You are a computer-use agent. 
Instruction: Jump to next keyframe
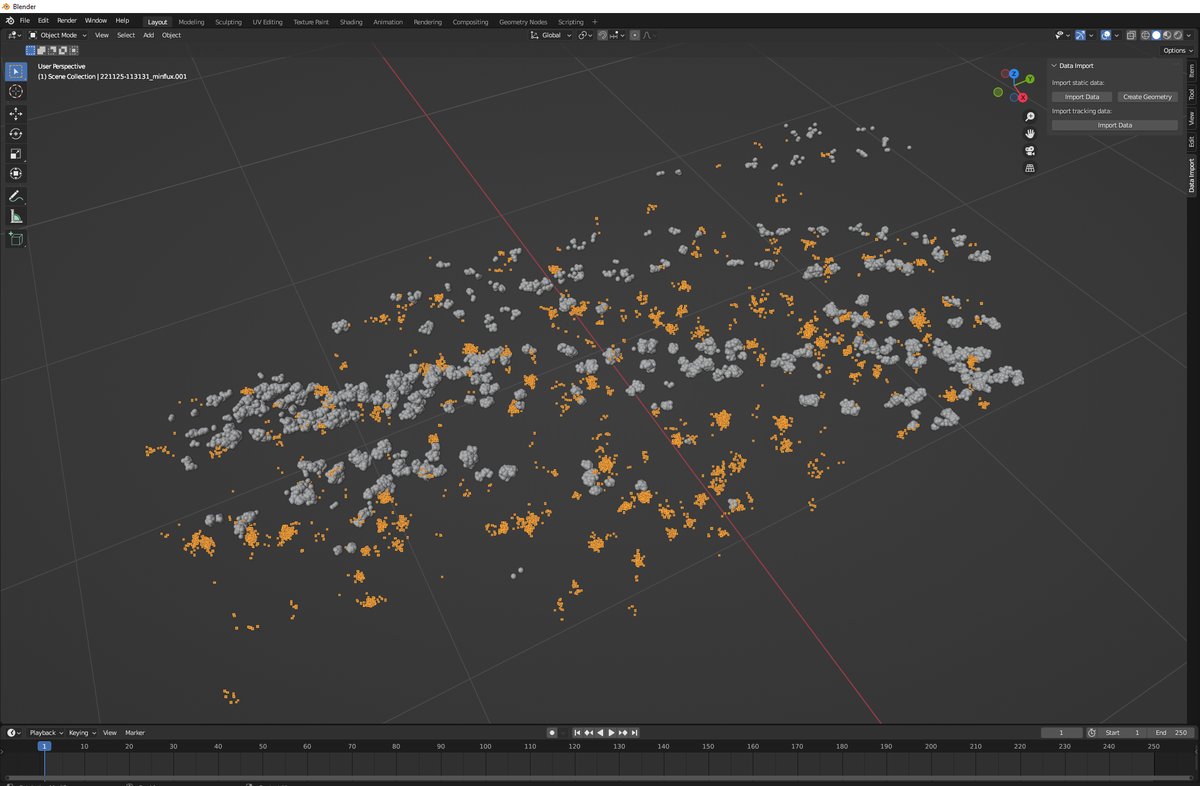(623, 733)
